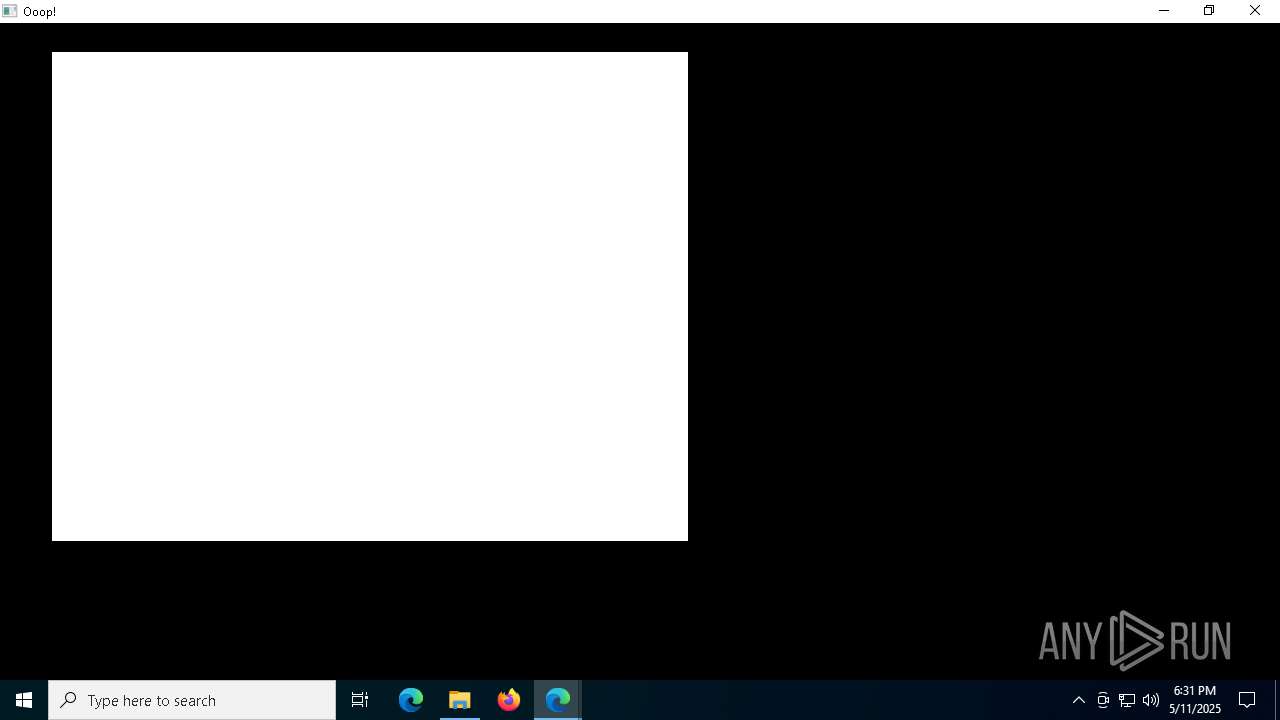Restore down the Ooop! window
The width and height of the screenshot is (1280, 720).
[1209, 11]
